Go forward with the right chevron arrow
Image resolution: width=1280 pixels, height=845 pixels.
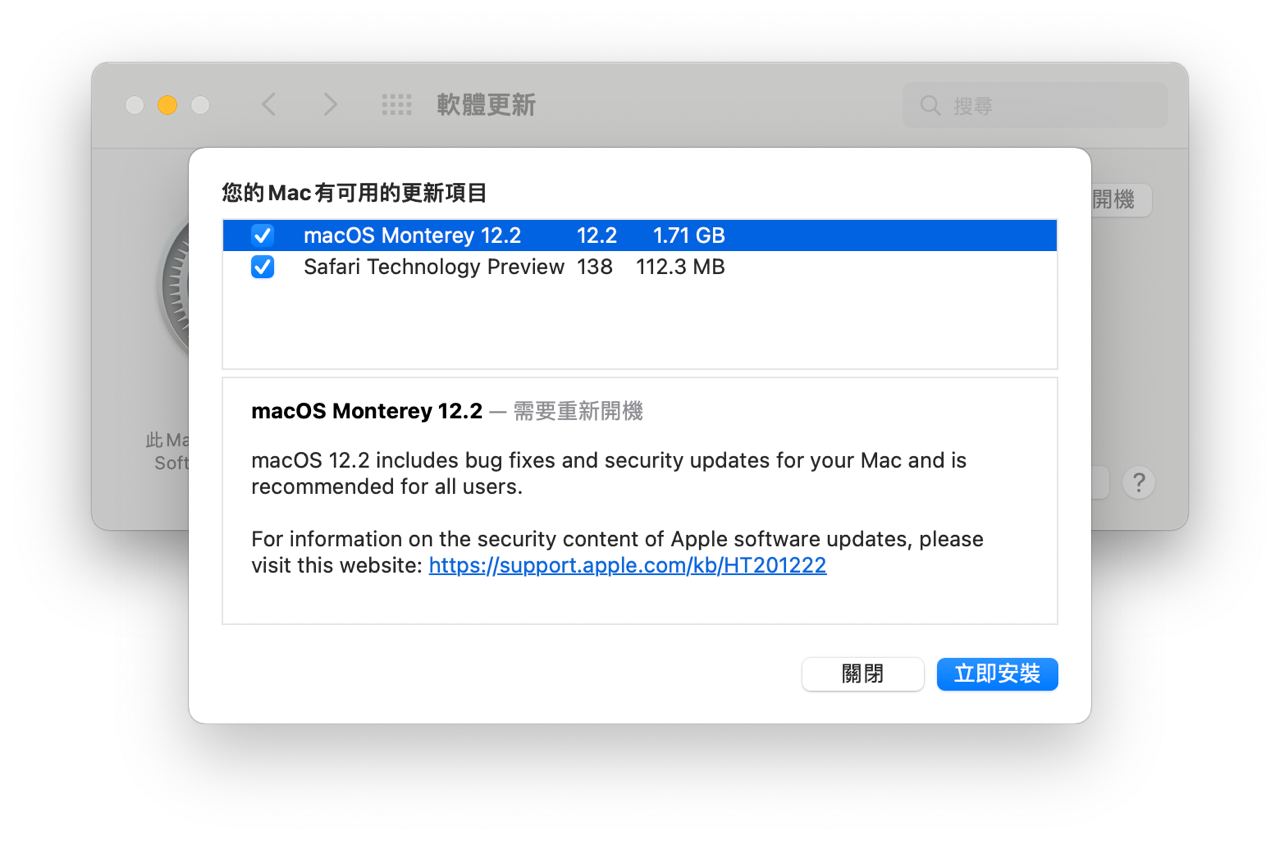coord(330,105)
